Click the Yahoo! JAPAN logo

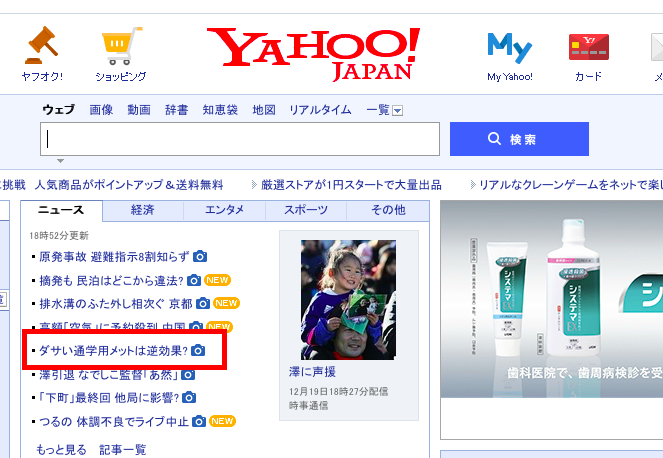(313, 54)
